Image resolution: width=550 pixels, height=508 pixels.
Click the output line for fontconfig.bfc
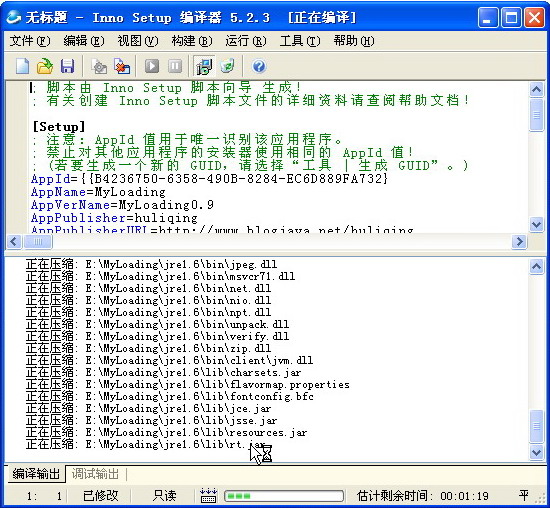(170, 396)
